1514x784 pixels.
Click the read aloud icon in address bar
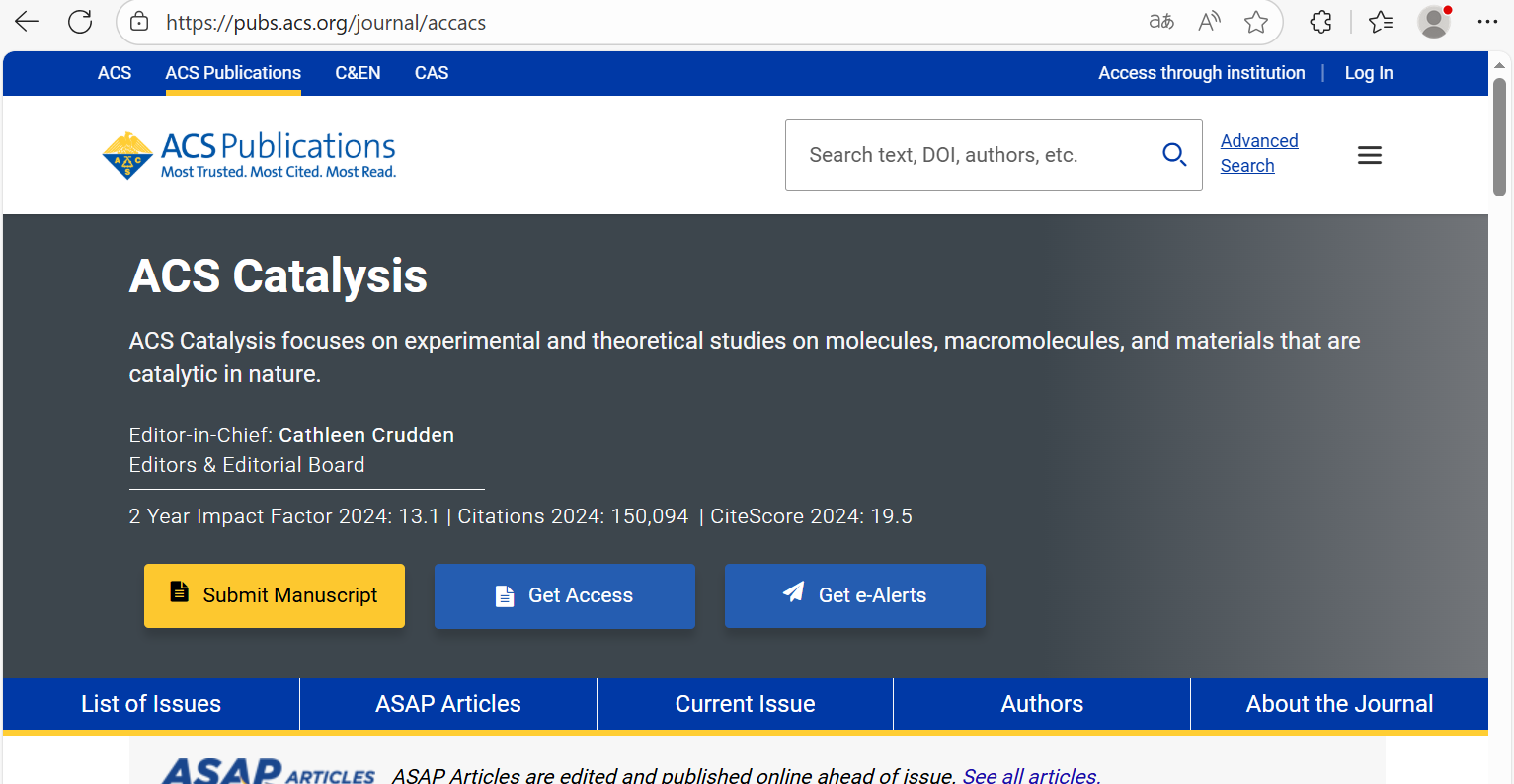click(x=1209, y=22)
